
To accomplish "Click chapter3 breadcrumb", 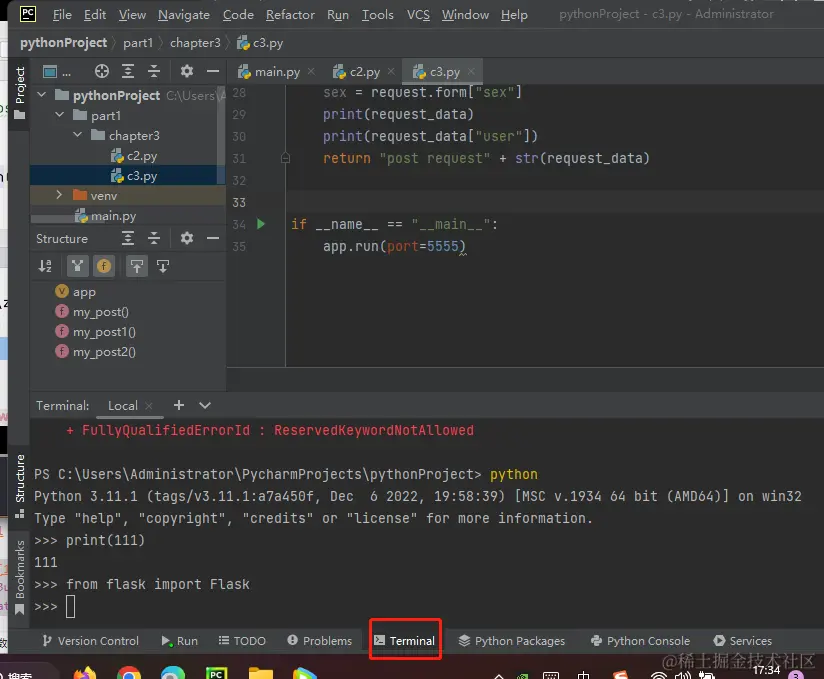I will click(195, 43).
